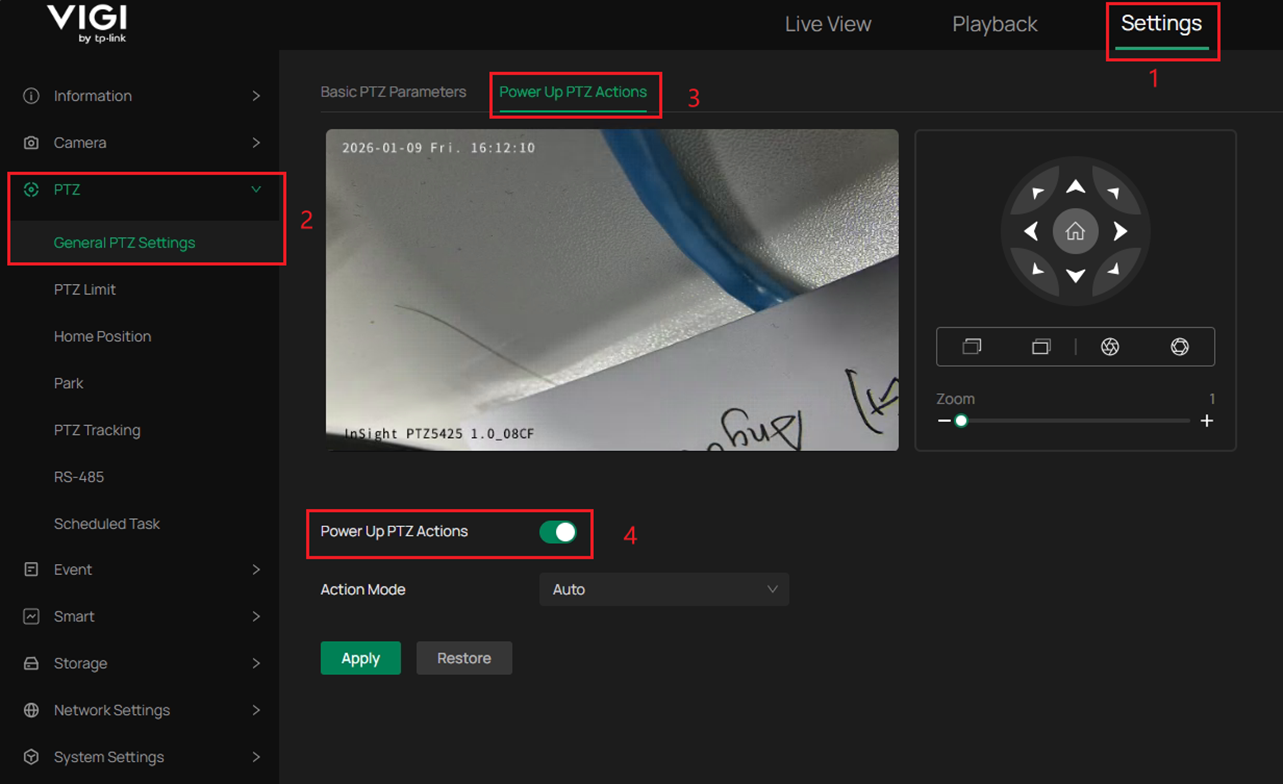Open the Playback page
Image resolution: width=1283 pixels, height=784 pixels.
point(994,23)
